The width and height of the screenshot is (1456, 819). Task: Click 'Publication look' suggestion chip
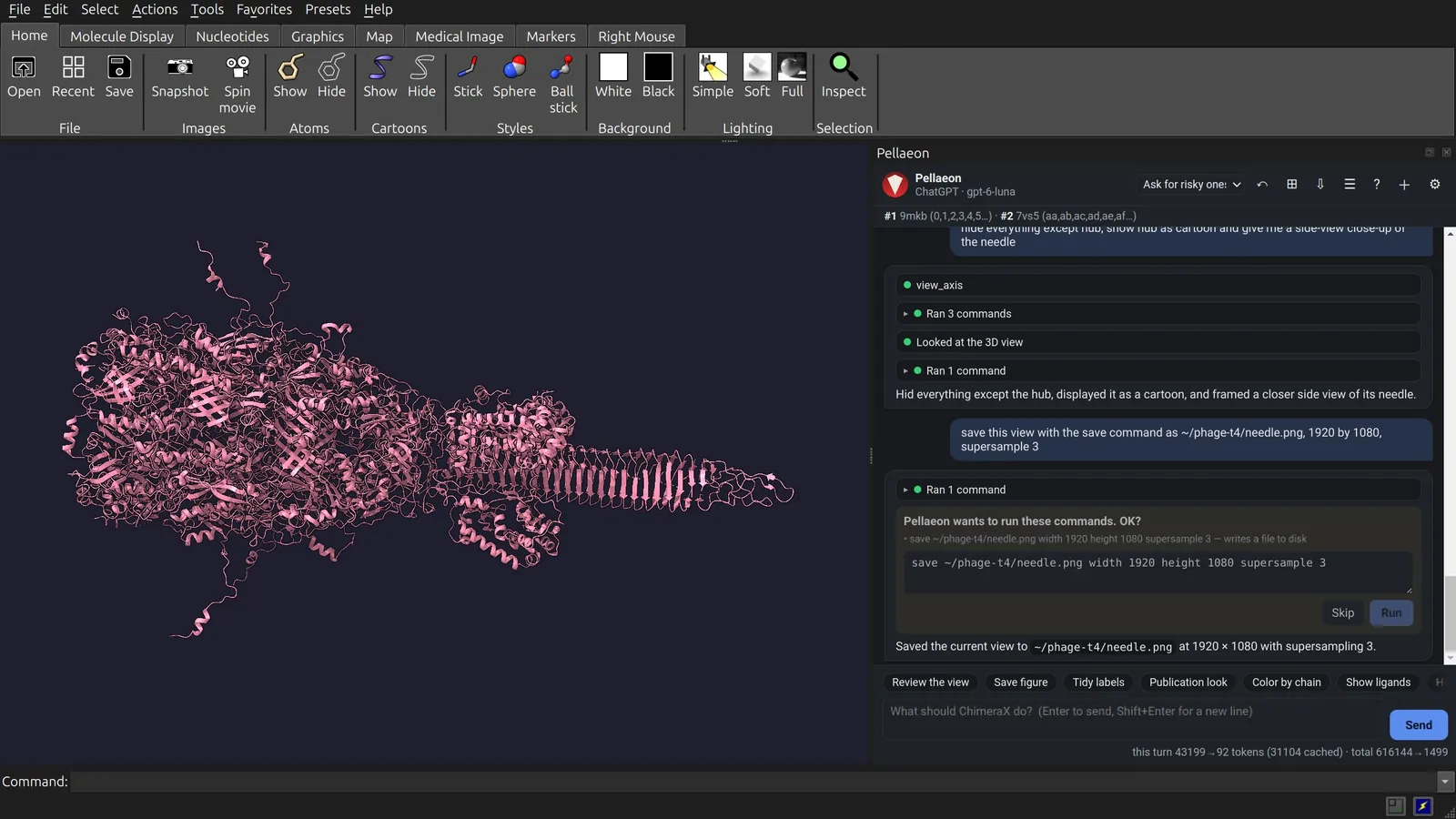[1188, 682]
